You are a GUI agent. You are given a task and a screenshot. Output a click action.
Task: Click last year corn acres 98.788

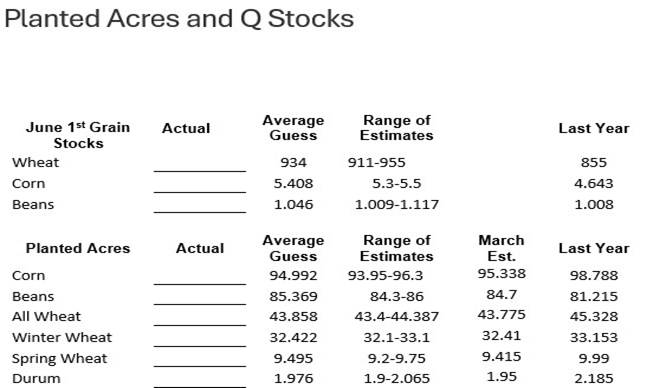[x=594, y=275]
